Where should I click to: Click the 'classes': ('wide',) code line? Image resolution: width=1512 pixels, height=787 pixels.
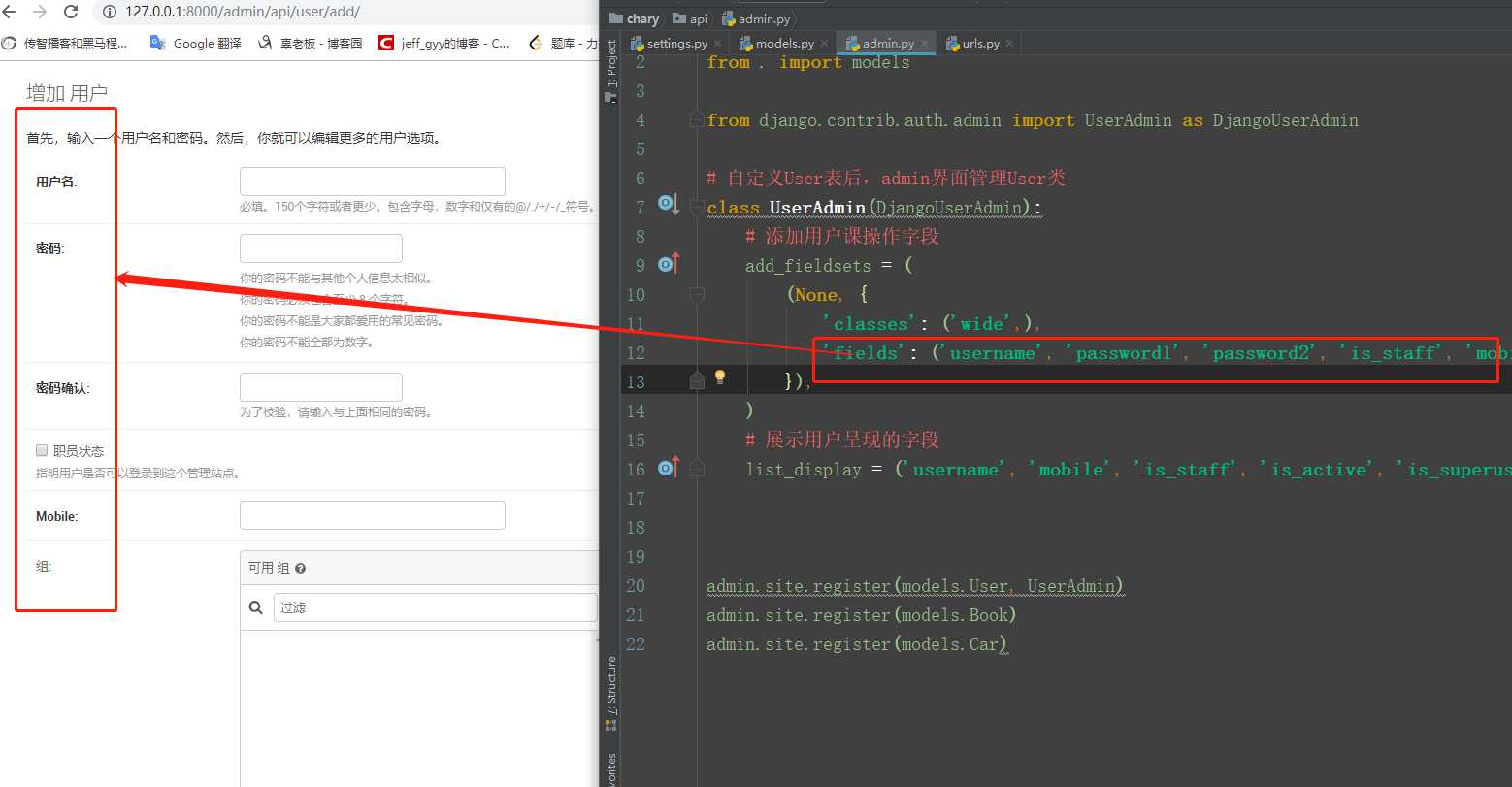pyautogui.click(x=932, y=324)
